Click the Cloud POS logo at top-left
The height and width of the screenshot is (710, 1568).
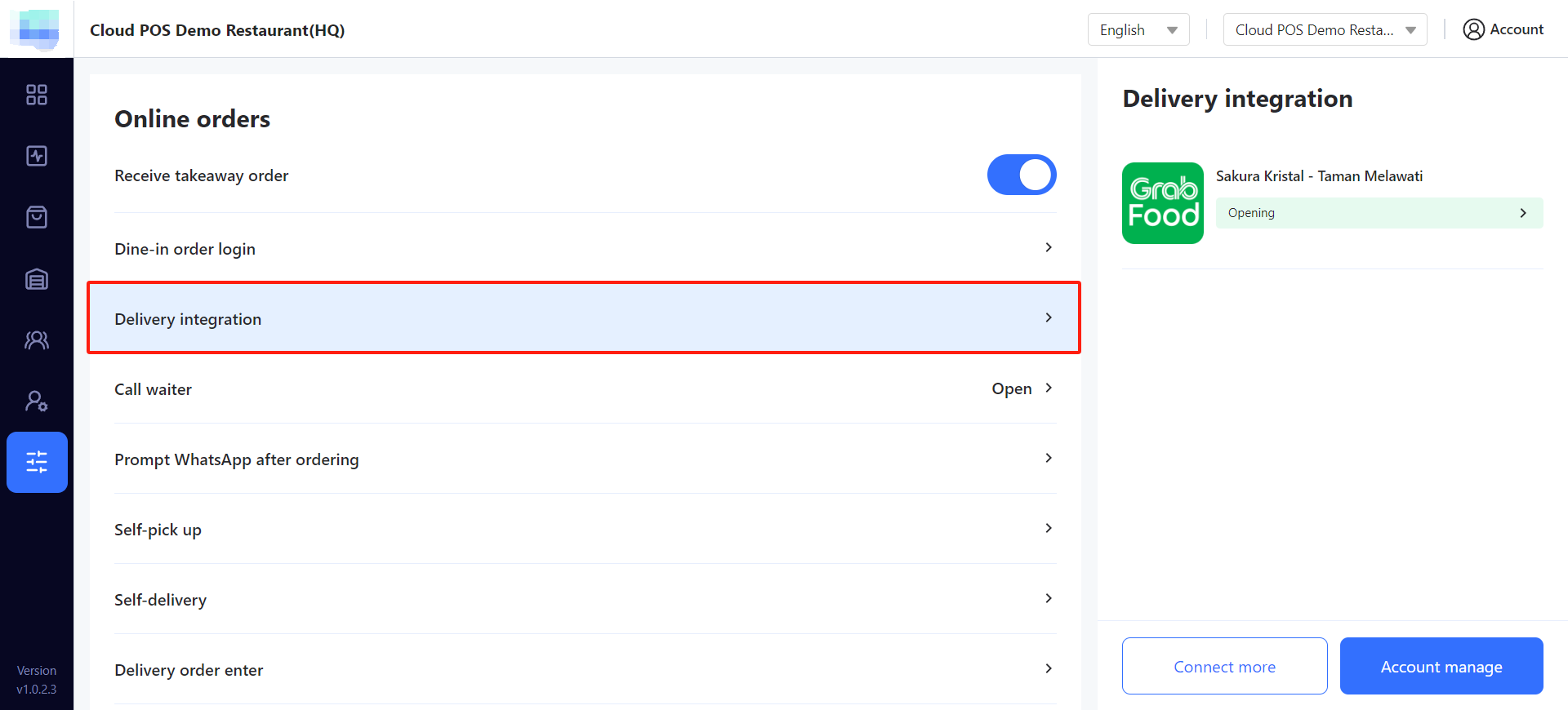tap(35, 29)
